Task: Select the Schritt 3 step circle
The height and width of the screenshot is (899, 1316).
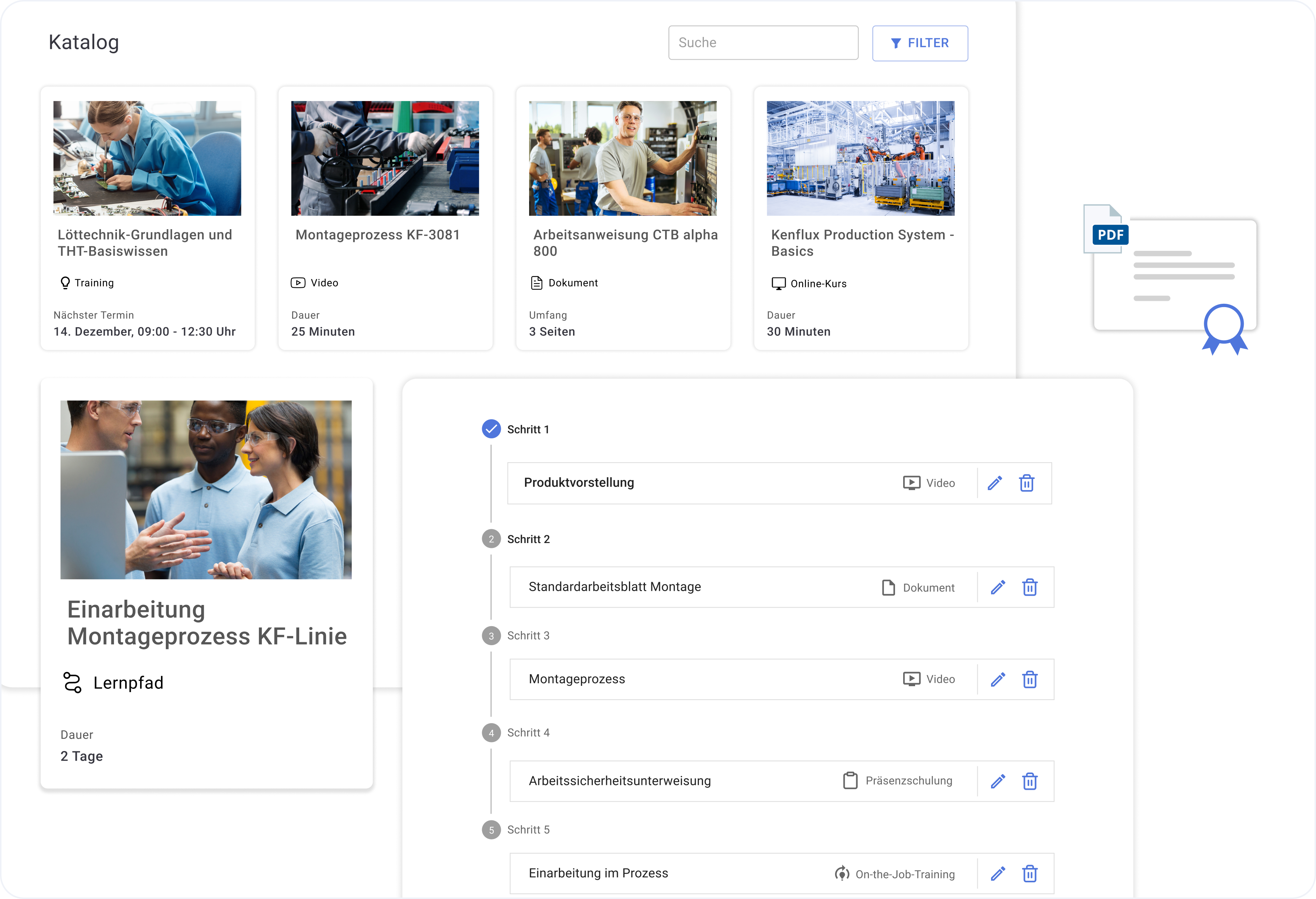Action: point(491,635)
